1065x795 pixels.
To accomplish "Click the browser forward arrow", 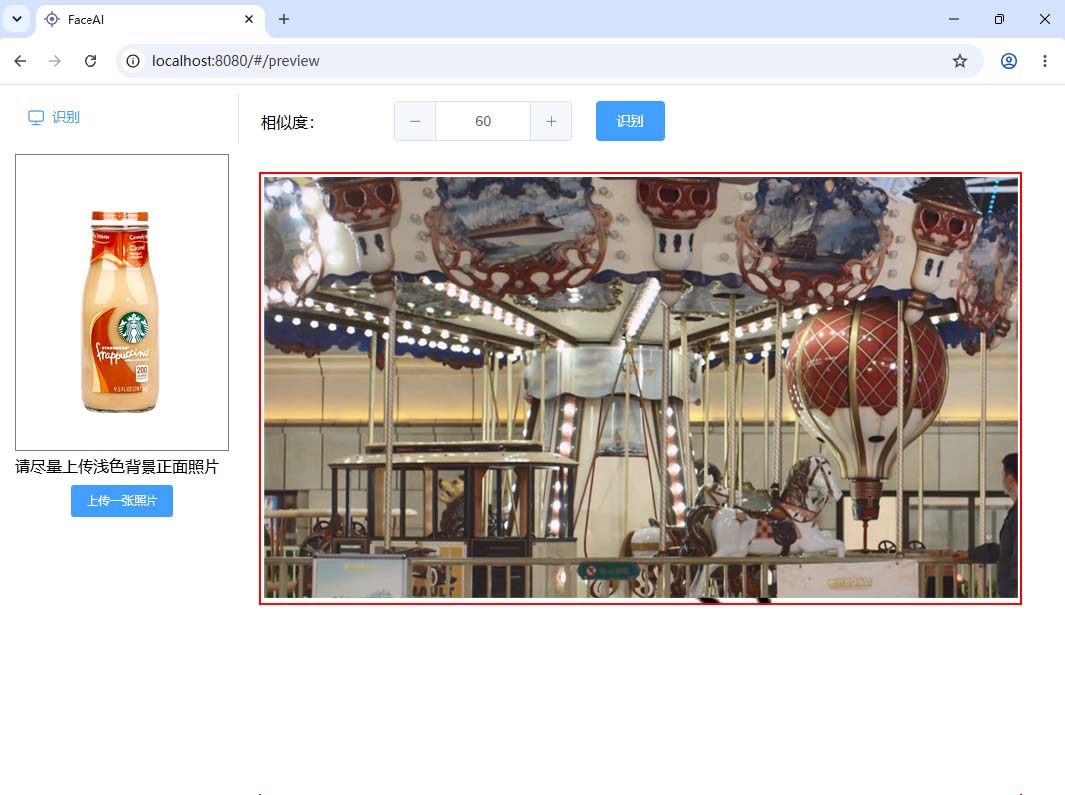I will click(x=55, y=61).
